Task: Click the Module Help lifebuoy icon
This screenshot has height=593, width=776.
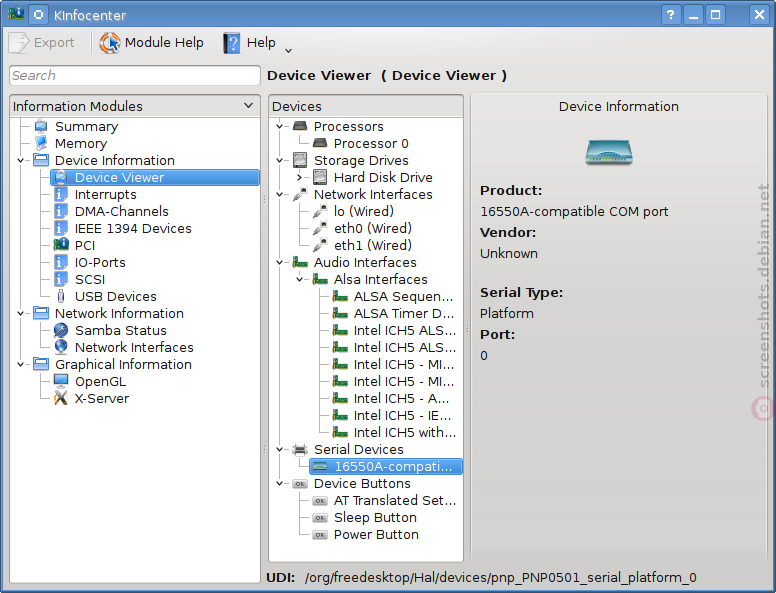Action: 110,43
